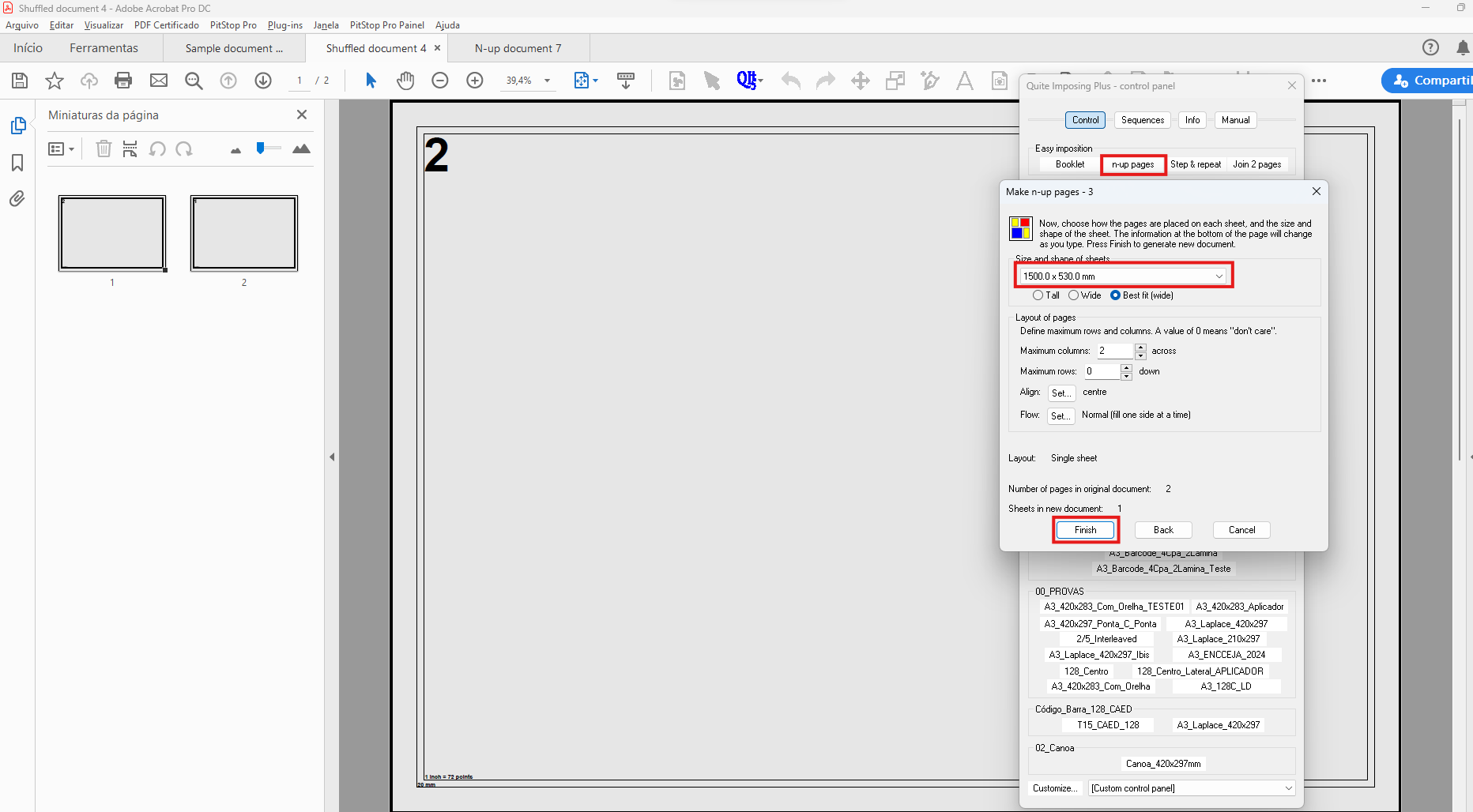Choose the Hand pan tool
This screenshot has height=812, width=1473.
point(405,81)
